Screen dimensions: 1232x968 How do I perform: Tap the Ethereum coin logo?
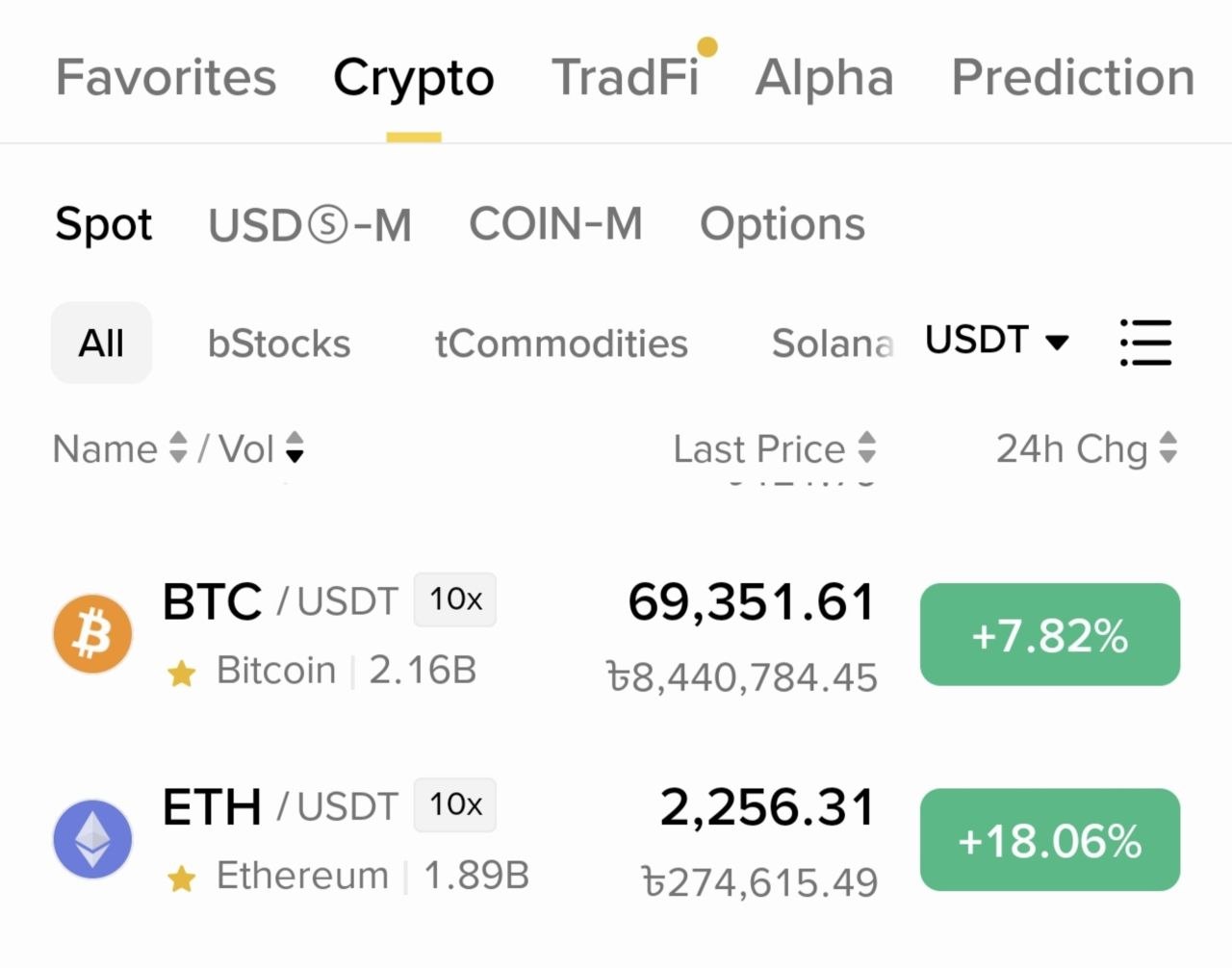tap(92, 839)
